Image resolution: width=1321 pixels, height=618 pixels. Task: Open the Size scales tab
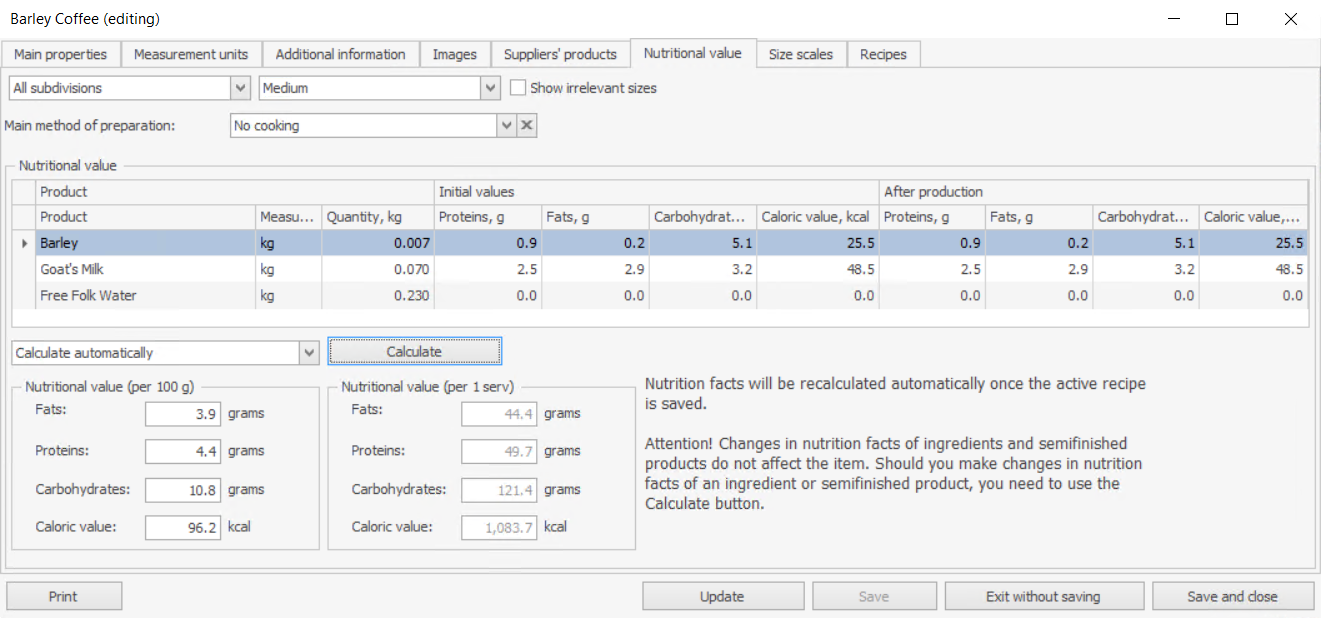(800, 54)
